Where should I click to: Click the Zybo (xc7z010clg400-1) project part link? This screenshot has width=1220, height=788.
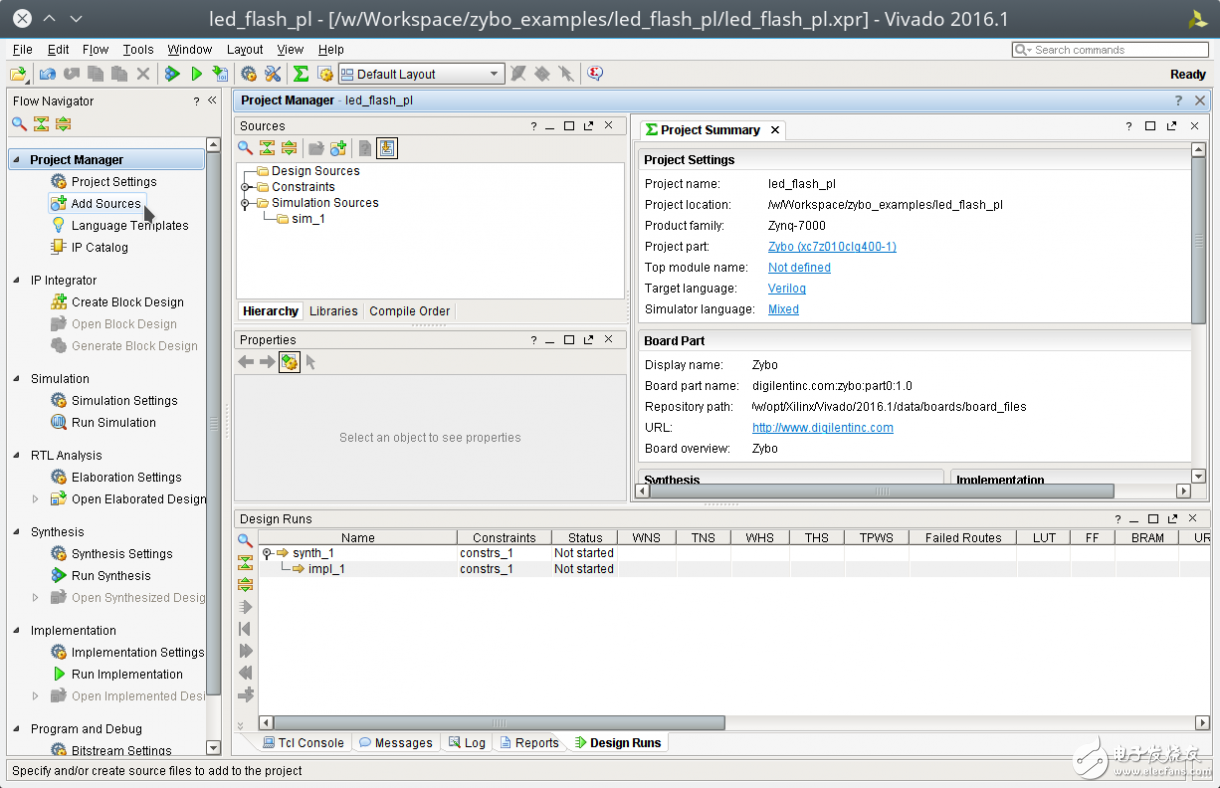(831, 247)
